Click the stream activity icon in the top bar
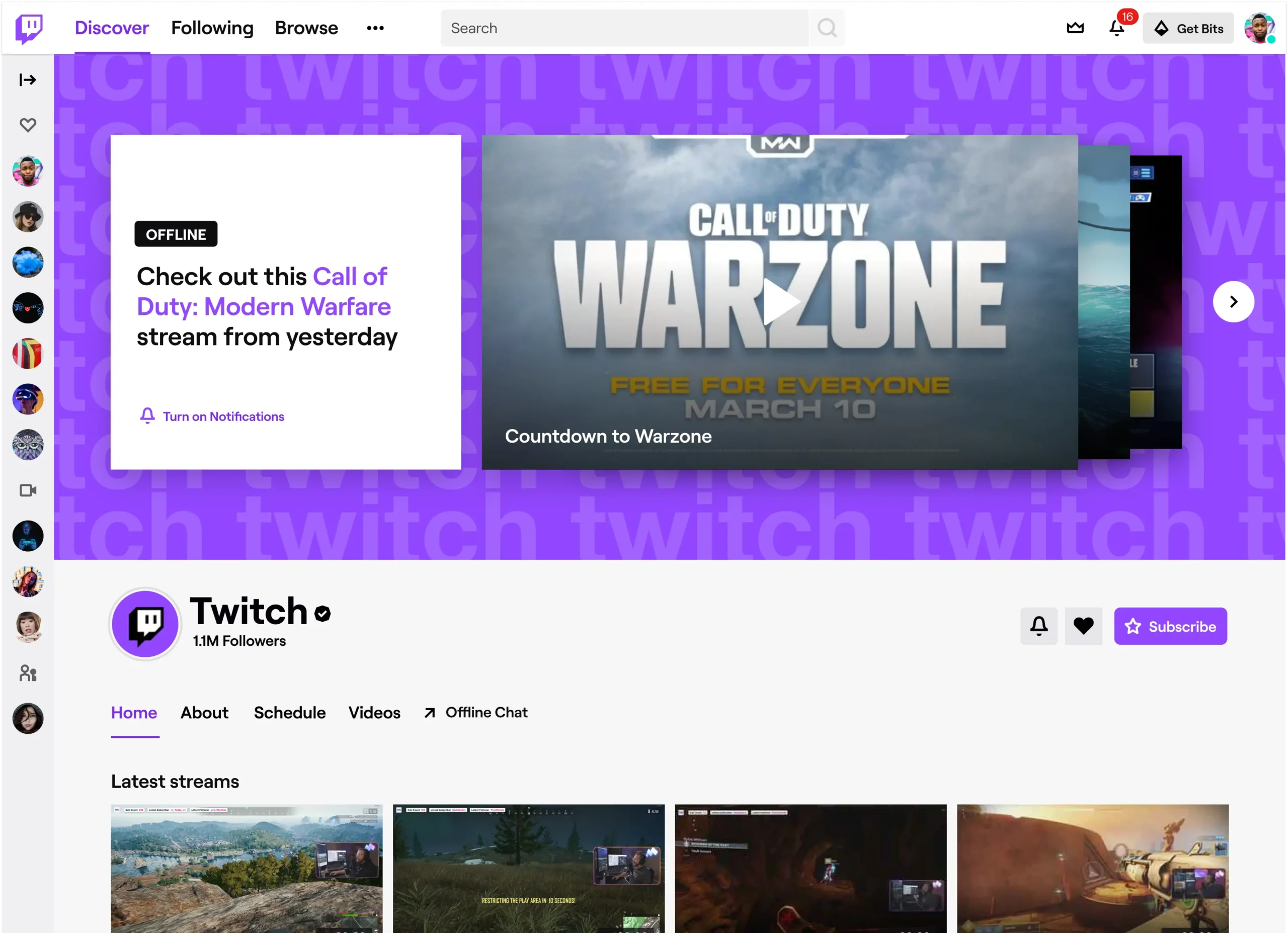1288x933 pixels. click(x=1075, y=27)
